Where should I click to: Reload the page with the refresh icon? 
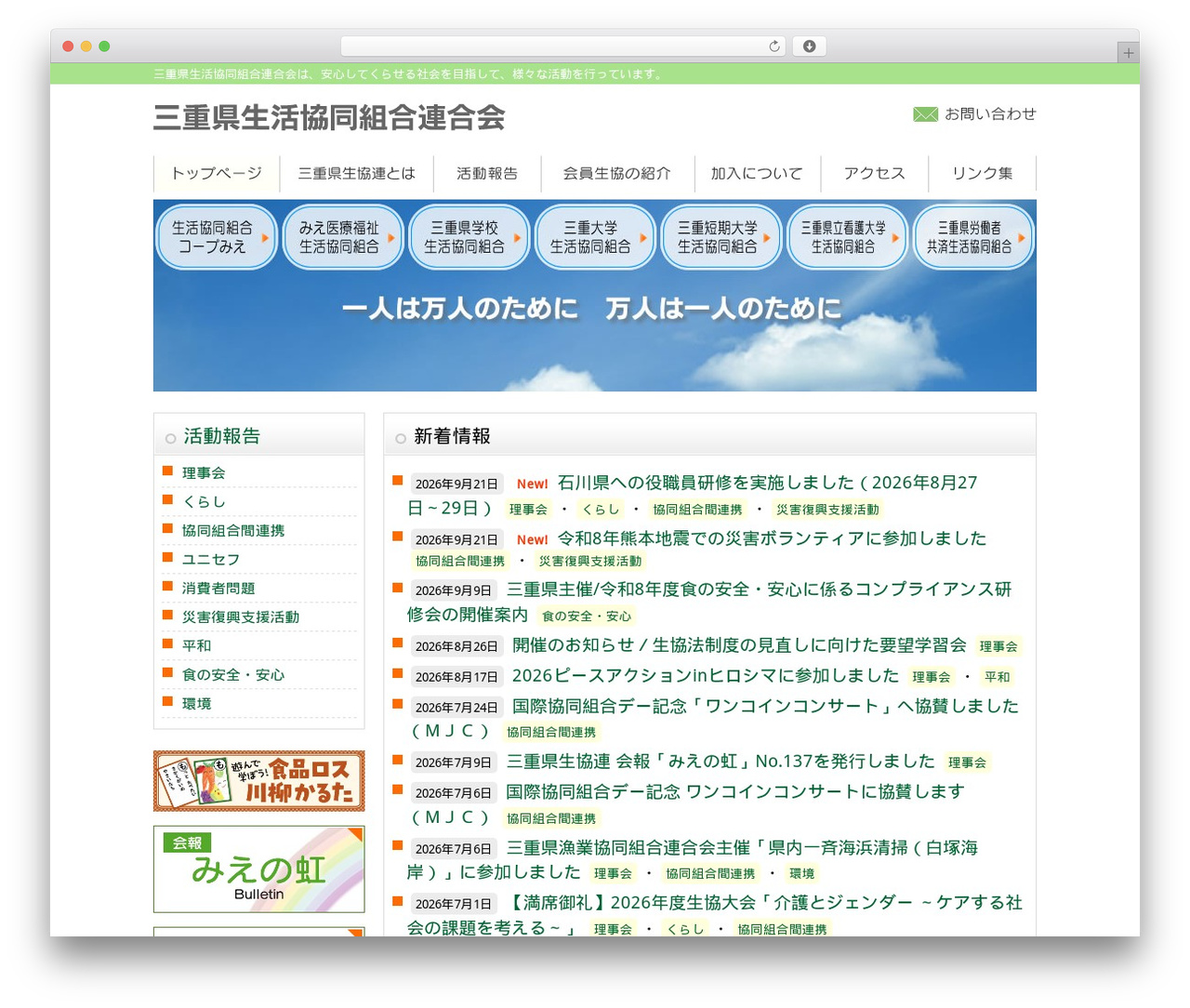tap(773, 46)
